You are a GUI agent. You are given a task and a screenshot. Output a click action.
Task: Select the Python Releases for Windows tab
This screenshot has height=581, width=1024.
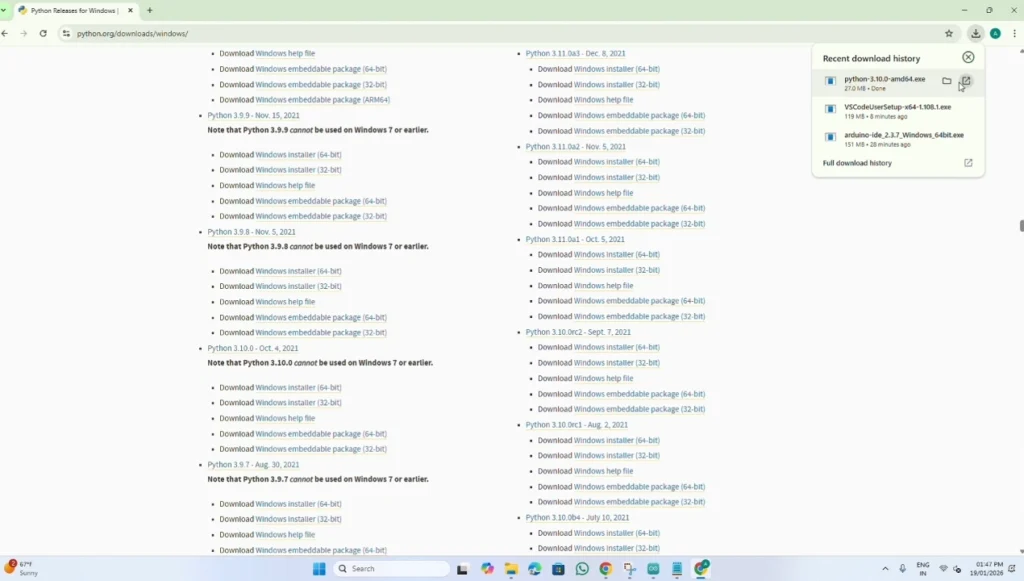pos(72,10)
